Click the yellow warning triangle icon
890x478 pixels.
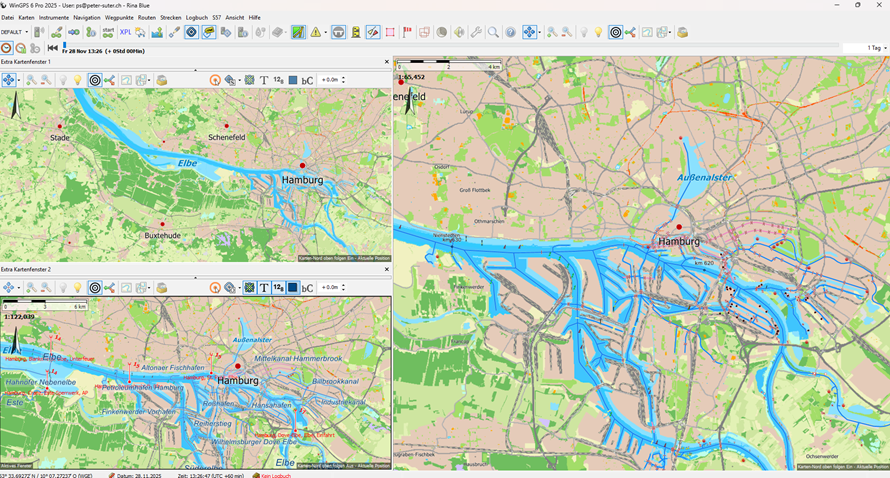(x=316, y=32)
